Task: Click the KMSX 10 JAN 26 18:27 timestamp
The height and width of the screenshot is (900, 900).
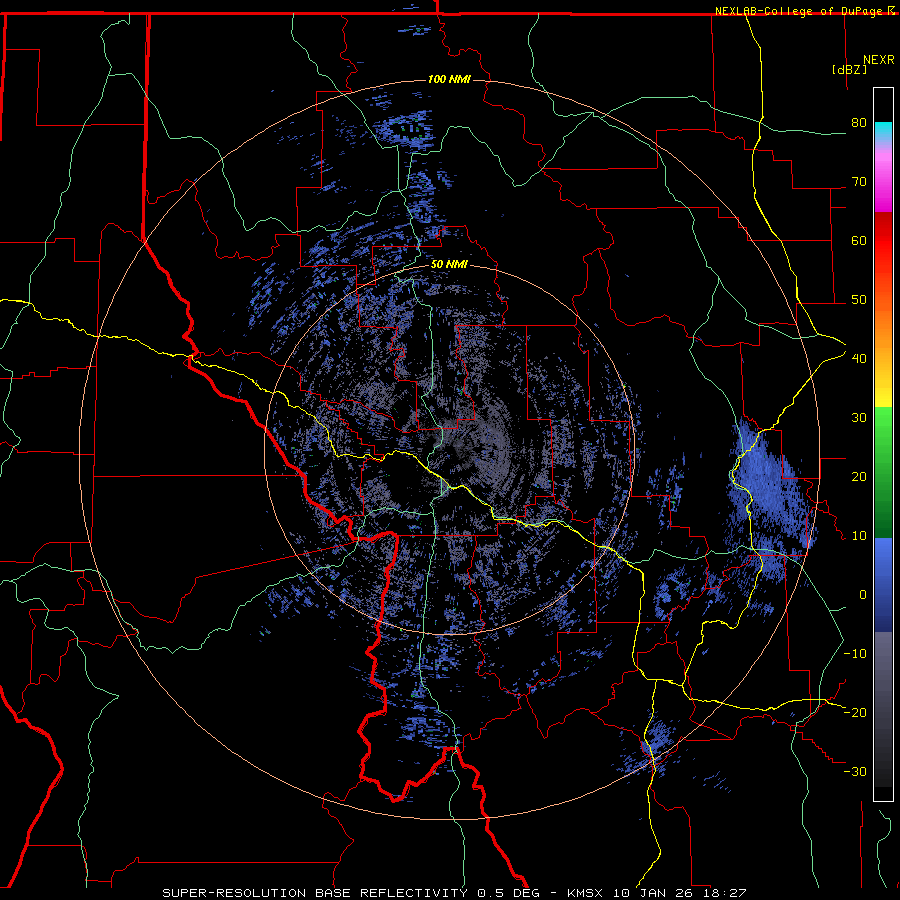Action: 657,893
